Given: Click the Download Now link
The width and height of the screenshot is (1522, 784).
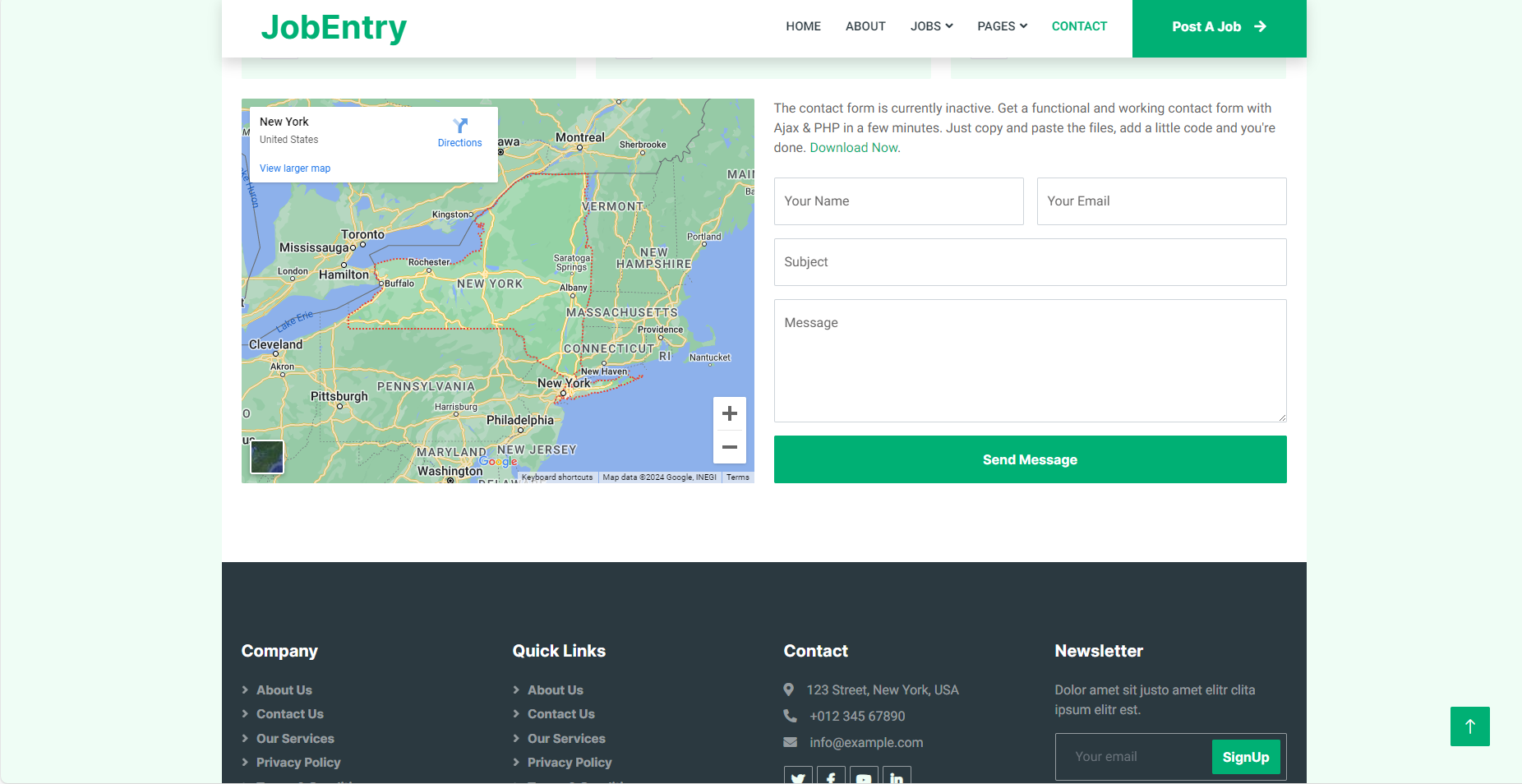Looking at the screenshot, I should 855,148.
